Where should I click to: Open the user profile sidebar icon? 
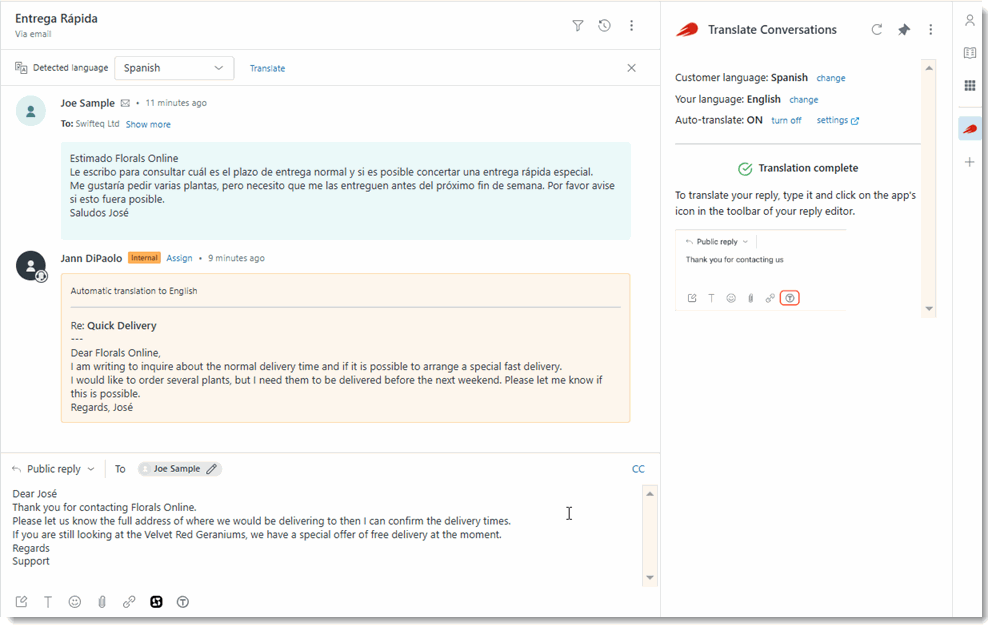[970, 20]
